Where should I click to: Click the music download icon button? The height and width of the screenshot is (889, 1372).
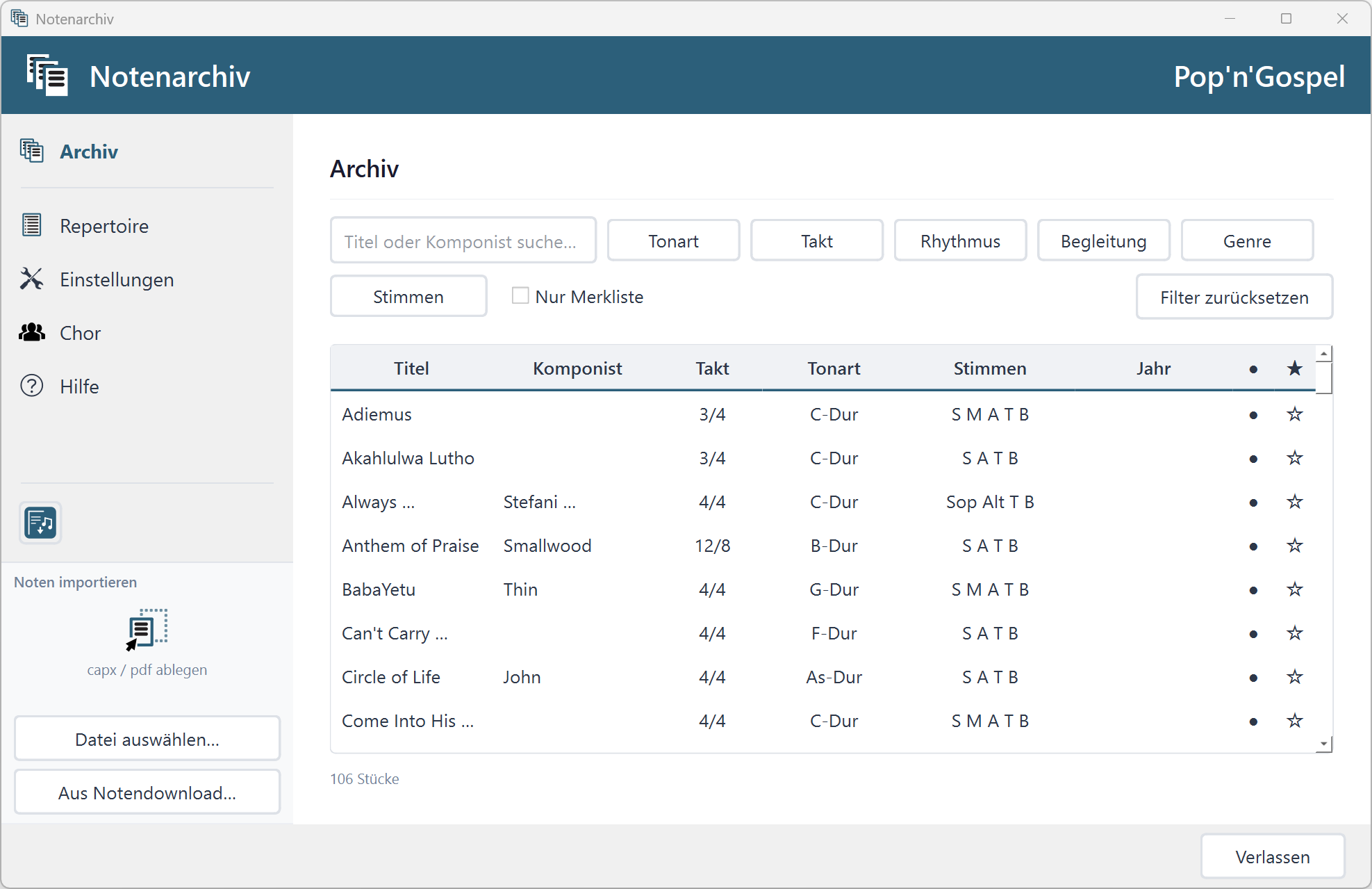click(40, 523)
